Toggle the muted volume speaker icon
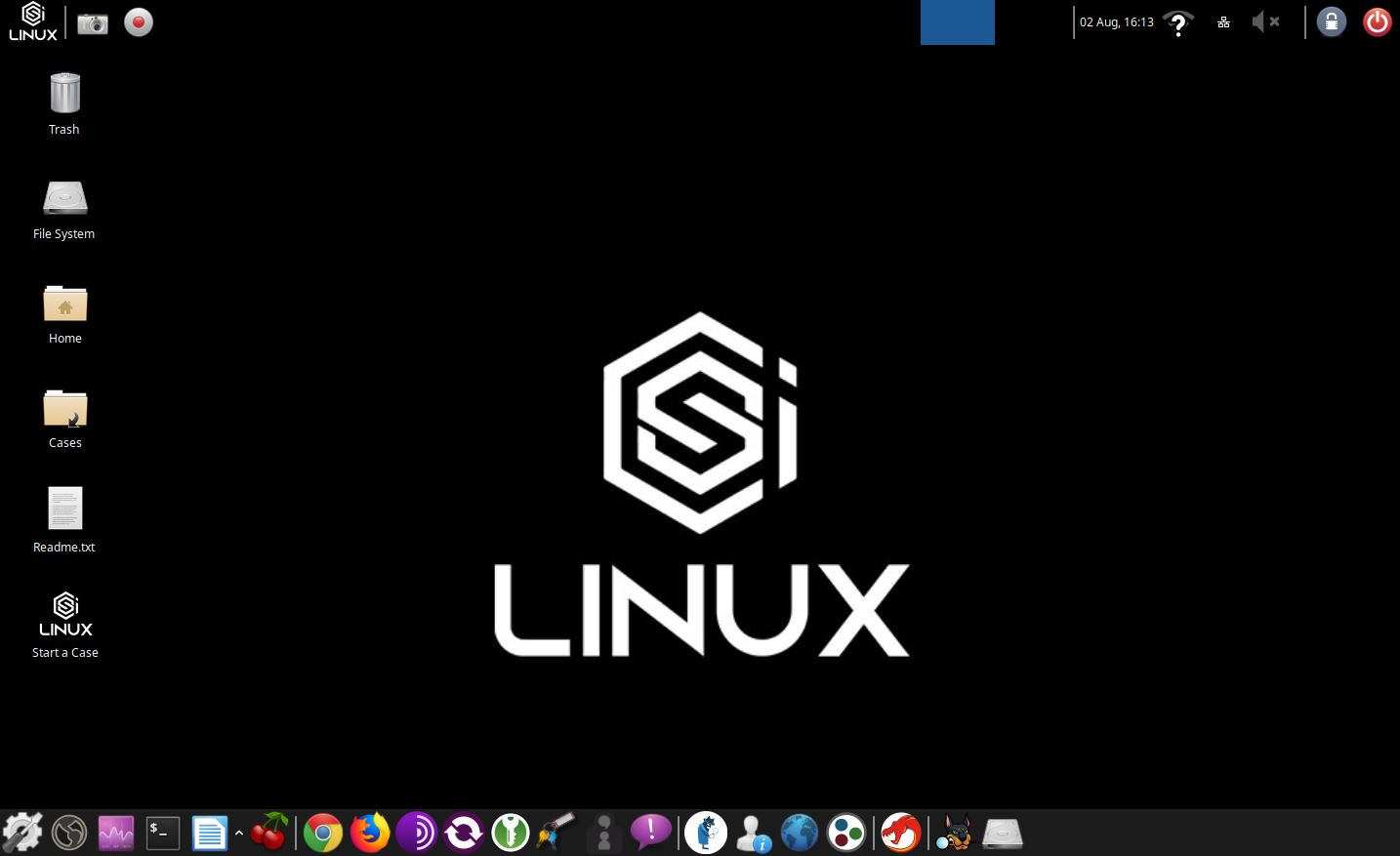Screen dimensions: 1400x856 tap(1265, 21)
